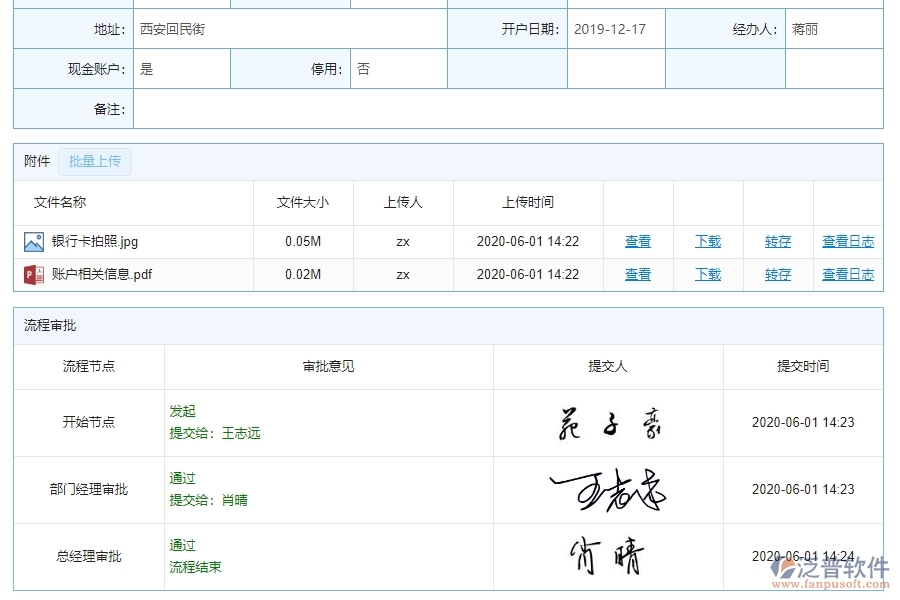The width and height of the screenshot is (900, 600).
Task: Open 查看 for 账户相关信息.pdf
Action: 637,274
